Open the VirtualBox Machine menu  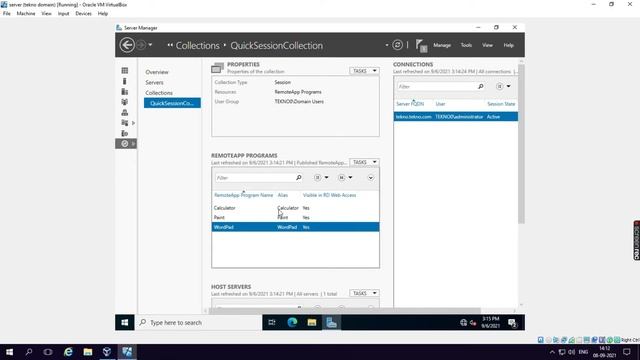coord(26,13)
